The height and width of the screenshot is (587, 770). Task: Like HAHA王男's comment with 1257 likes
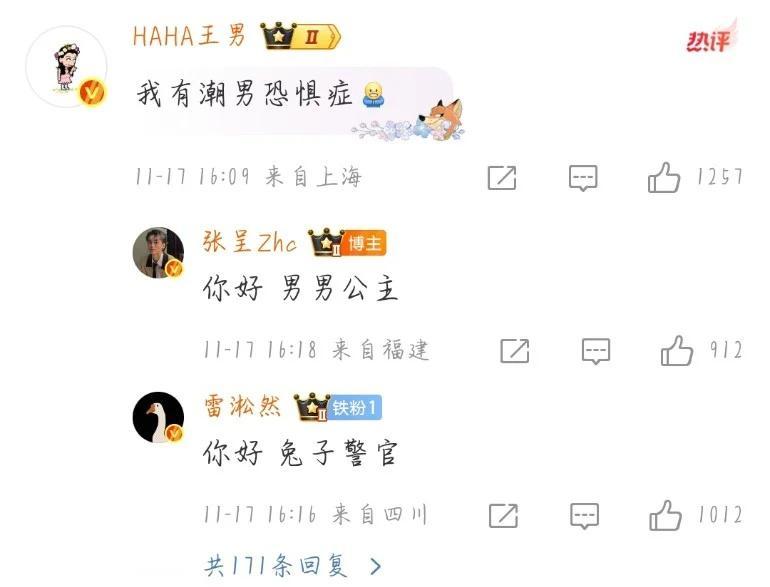click(x=664, y=177)
